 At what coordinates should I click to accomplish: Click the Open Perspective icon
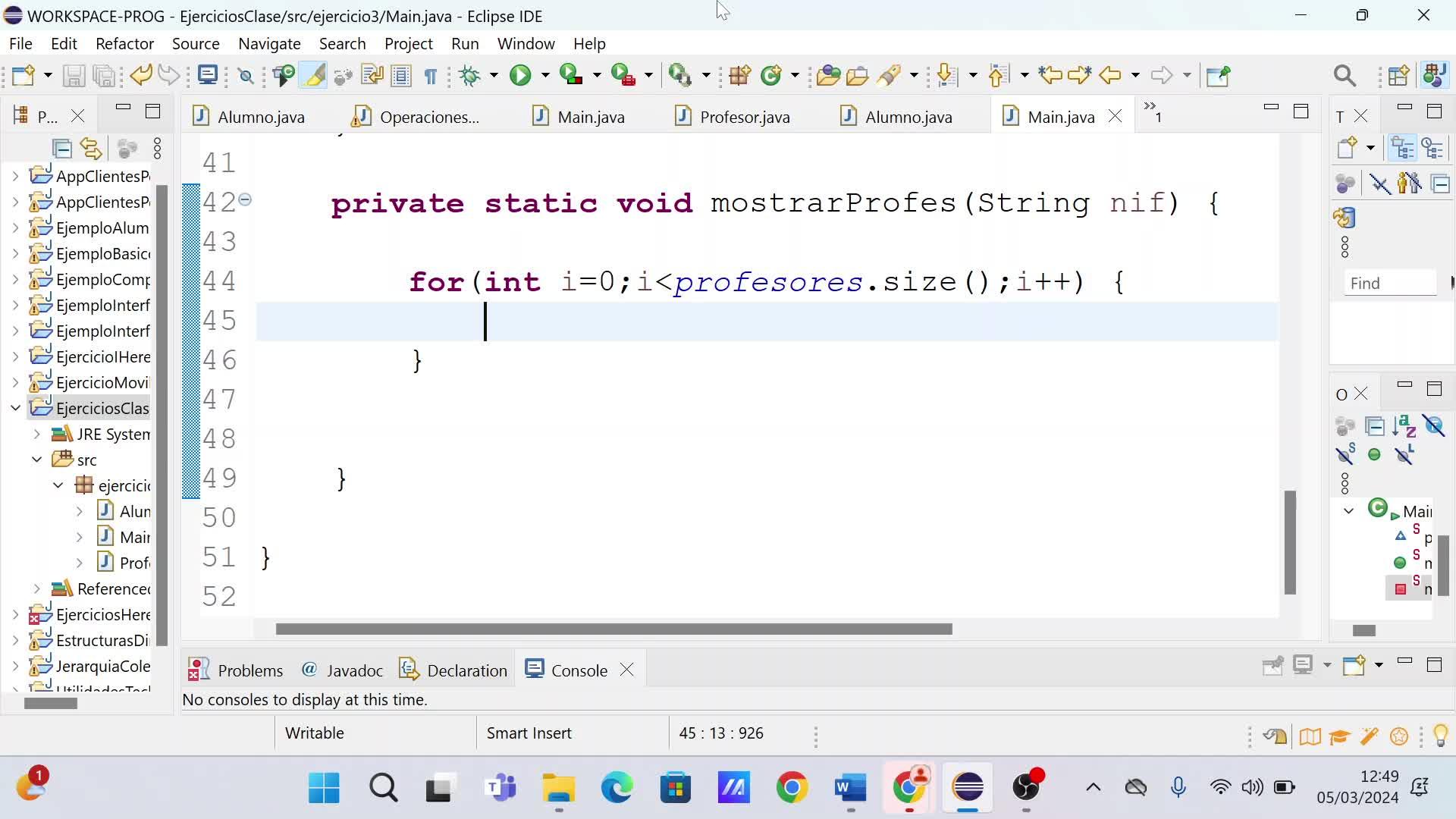pos(1398,75)
